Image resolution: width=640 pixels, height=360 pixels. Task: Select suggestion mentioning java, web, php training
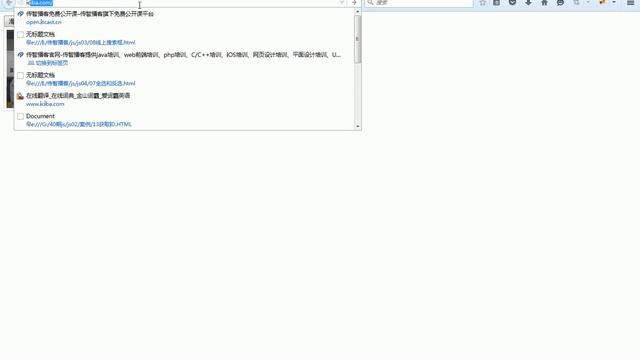coord(185,59)
